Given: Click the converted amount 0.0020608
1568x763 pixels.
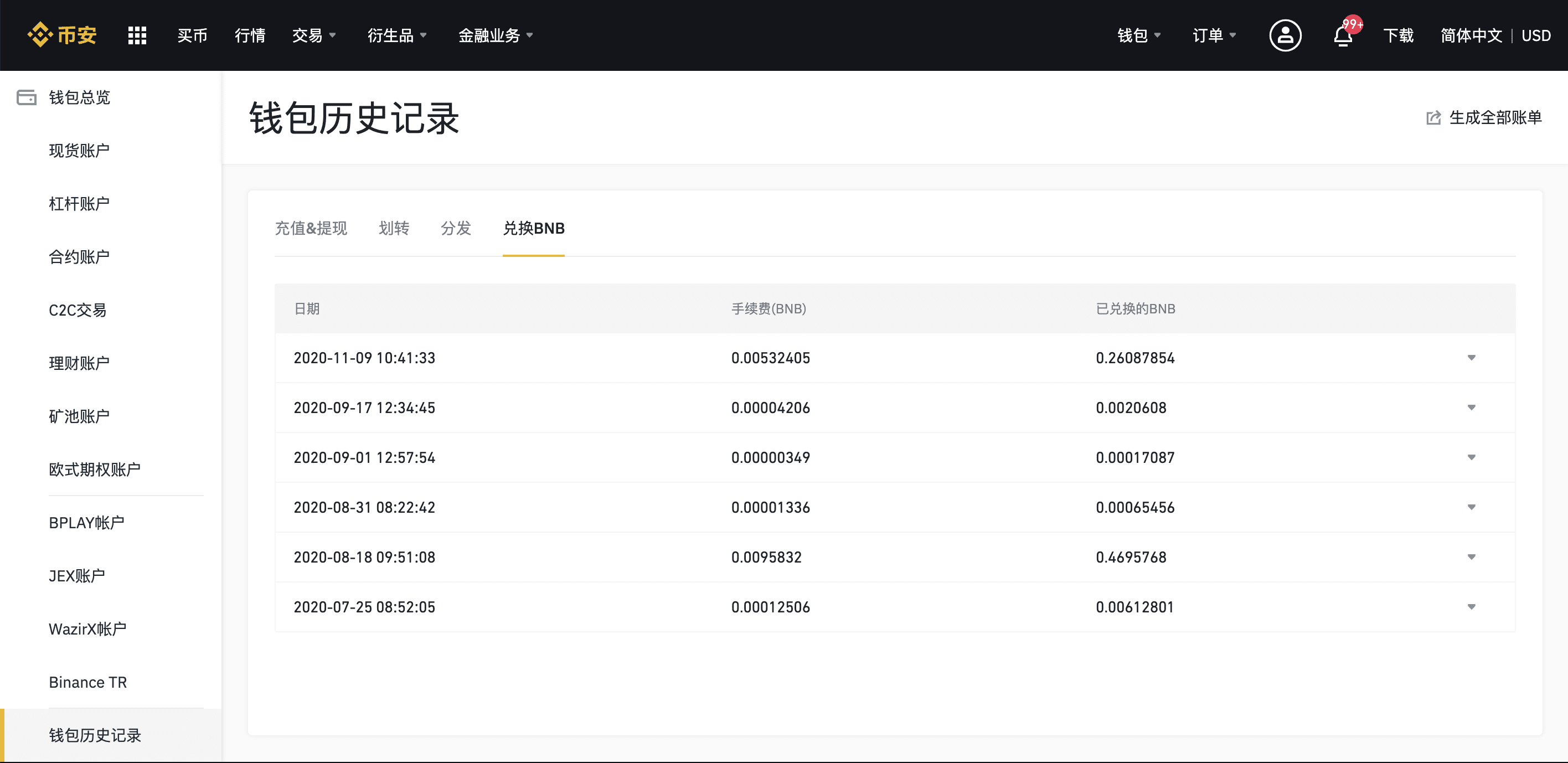Looking at the screenshot, I should coord(1131,408).
